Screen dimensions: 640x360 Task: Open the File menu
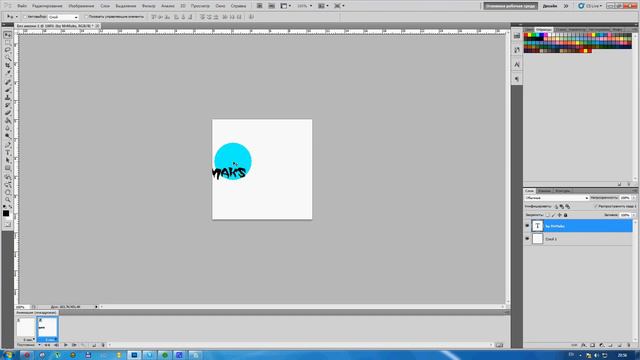click(x=22, y=6)
